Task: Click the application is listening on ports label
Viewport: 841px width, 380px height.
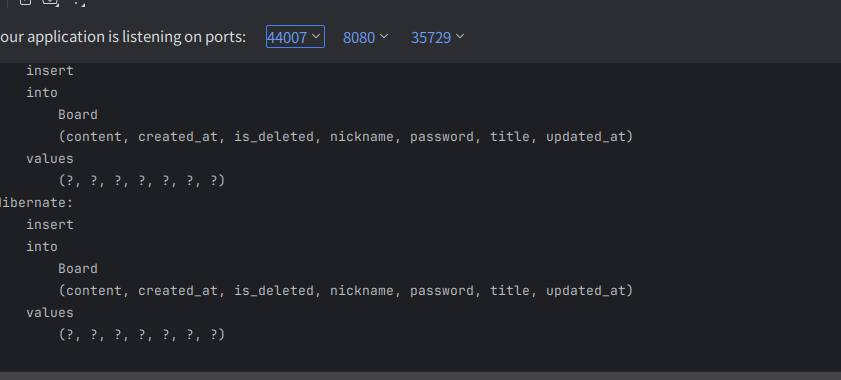Action: (123, 37)
